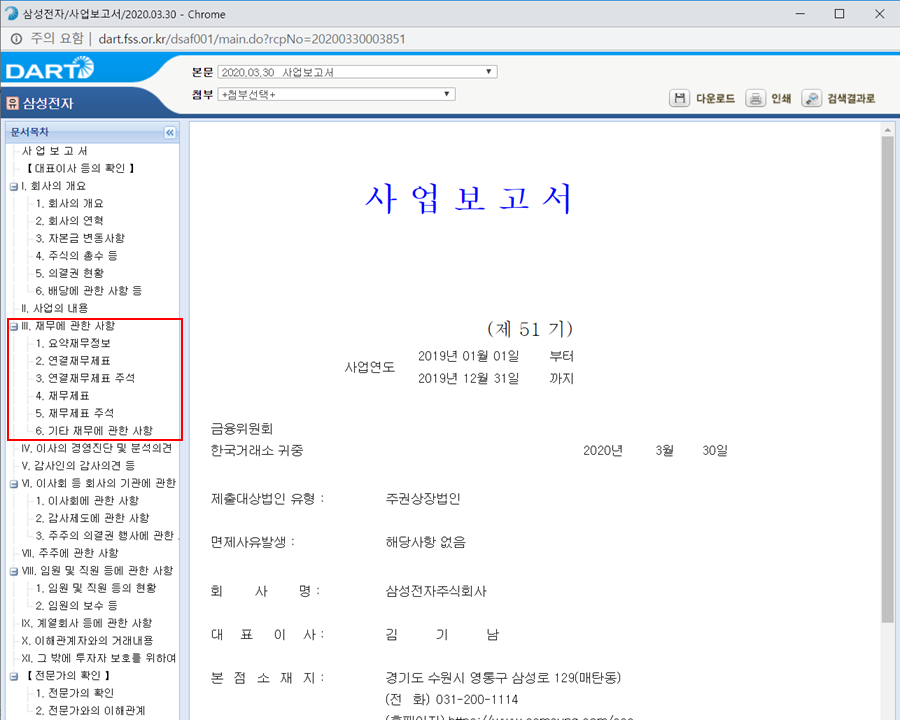The height and width of the screenshot is (720, 900).
Task: Select 6. 기타 재무에 관한 사항
Action: pos(94,431)
